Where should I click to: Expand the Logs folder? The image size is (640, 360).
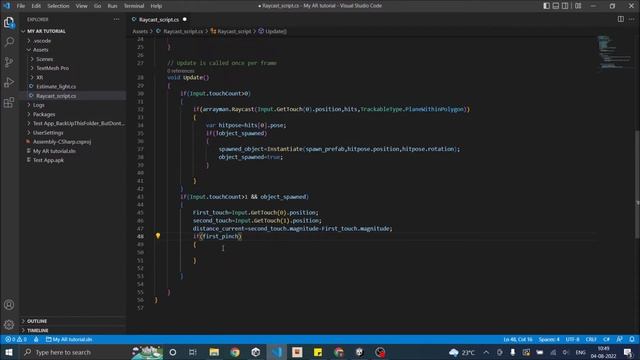point(73,105)
